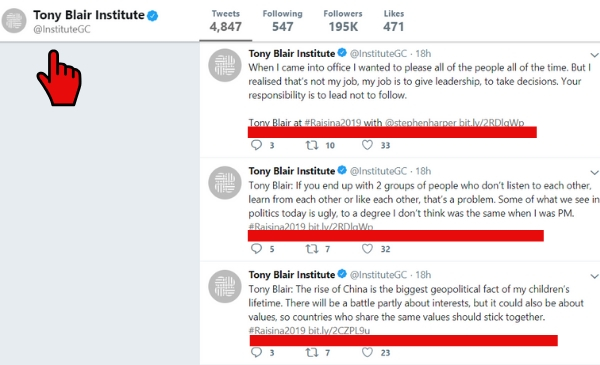
Task: Open the #Raisina2019 hashtag in the China tweet
Action: coord(277,331)
